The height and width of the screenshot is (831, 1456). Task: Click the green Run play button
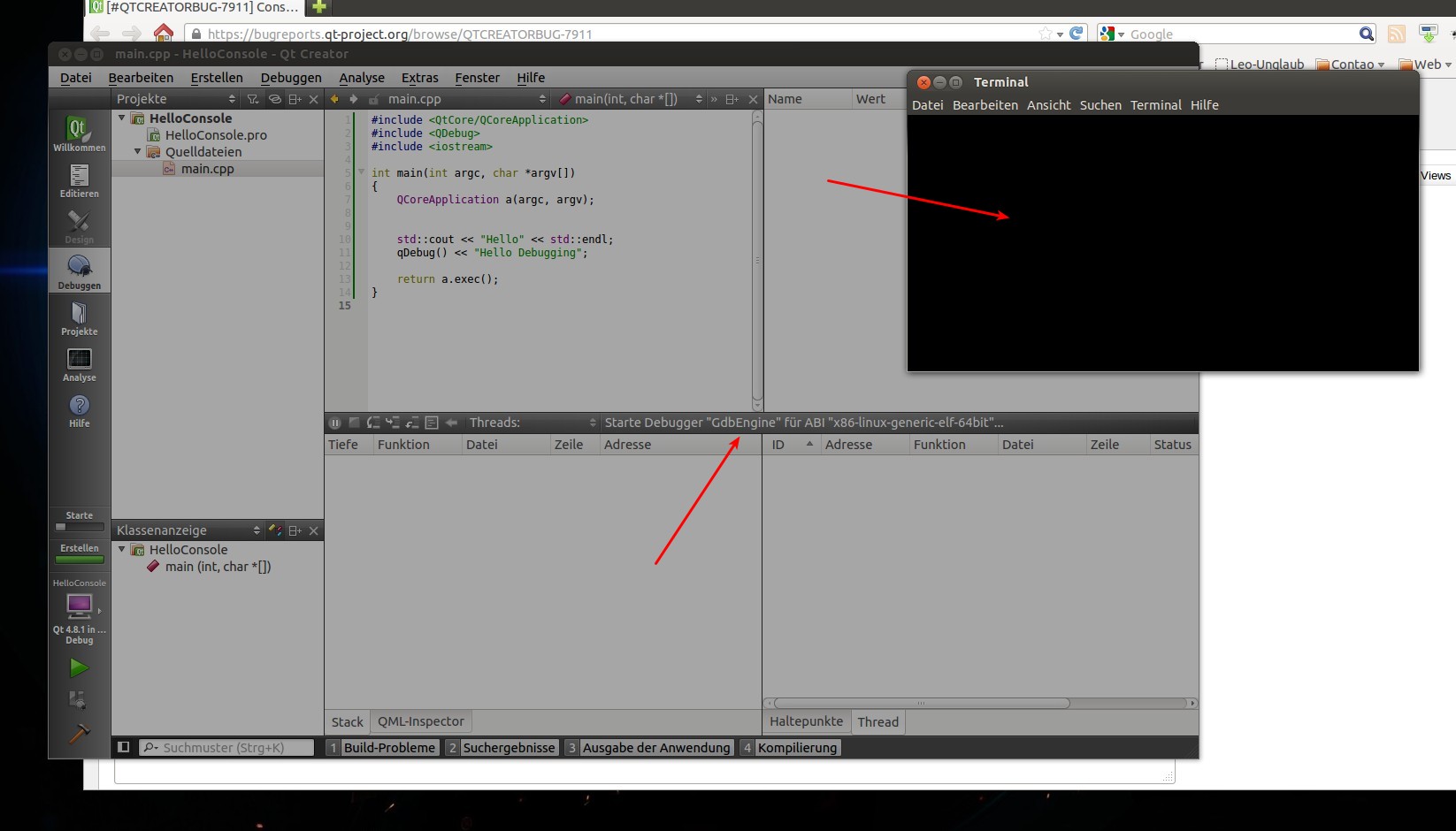pyautogui.click(x=79, y=667)
